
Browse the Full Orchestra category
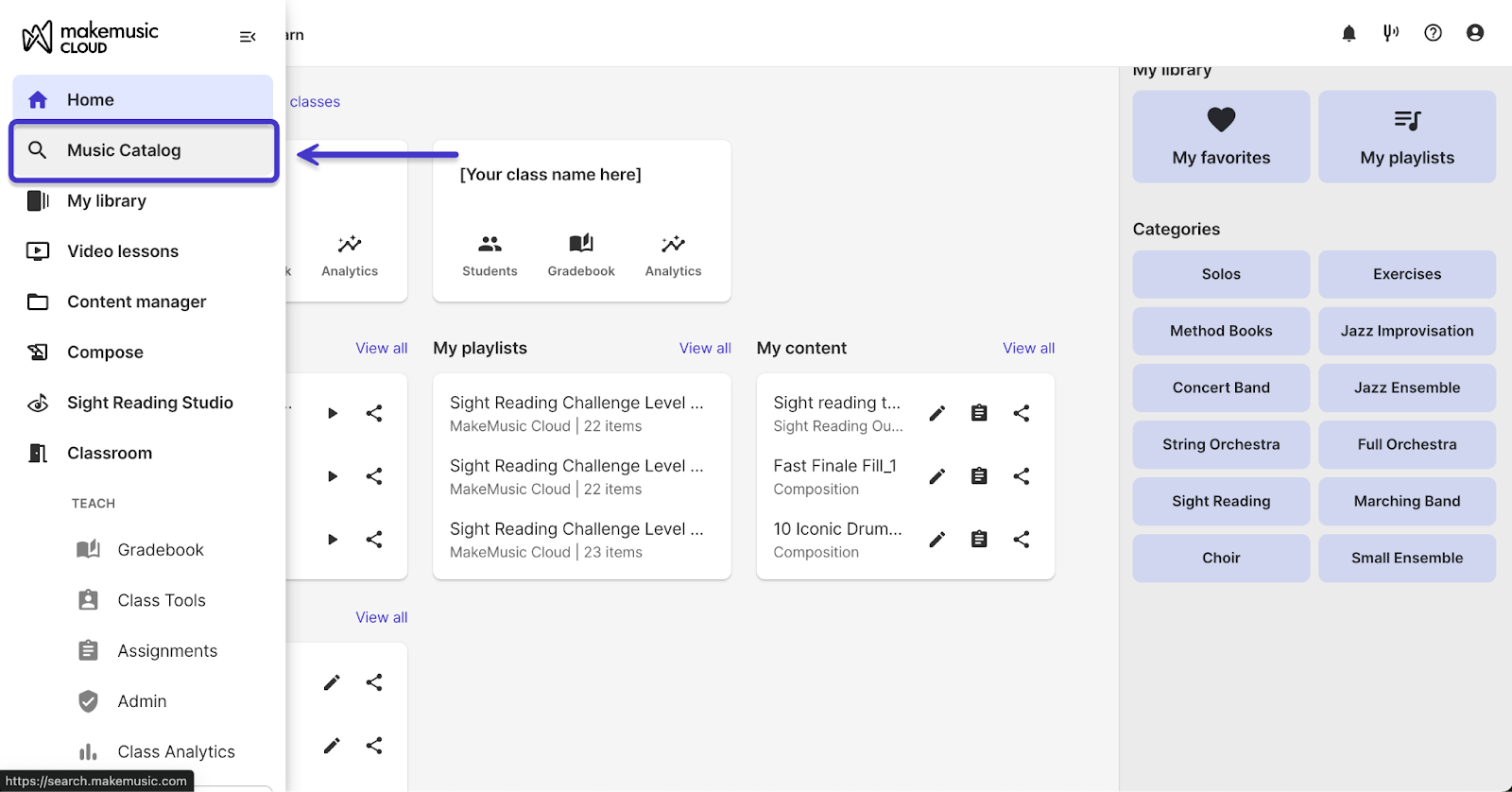pyautogui.click(x=1407, y=444)
